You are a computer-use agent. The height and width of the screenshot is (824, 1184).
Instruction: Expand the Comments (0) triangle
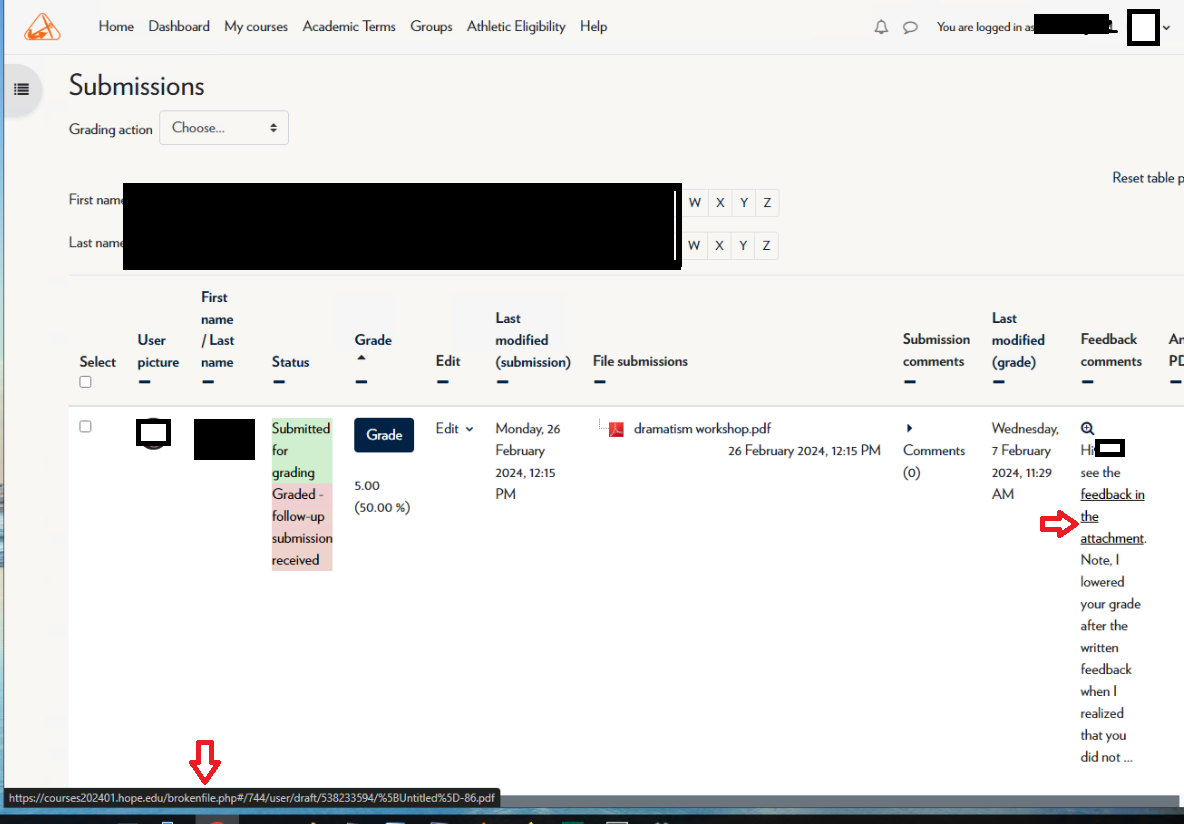909,428
